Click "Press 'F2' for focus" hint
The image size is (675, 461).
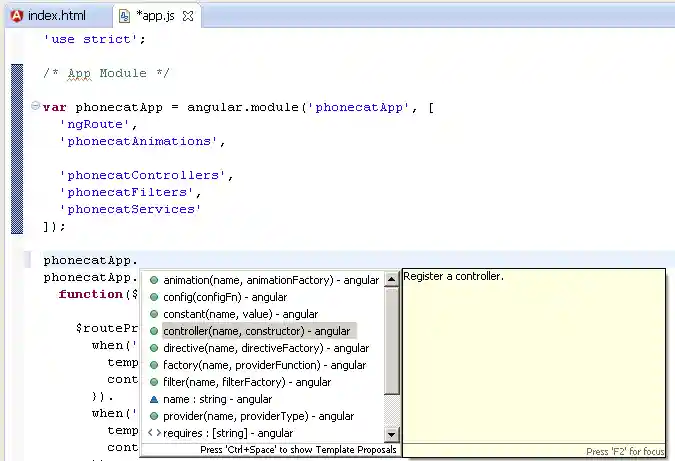point(625,452)
